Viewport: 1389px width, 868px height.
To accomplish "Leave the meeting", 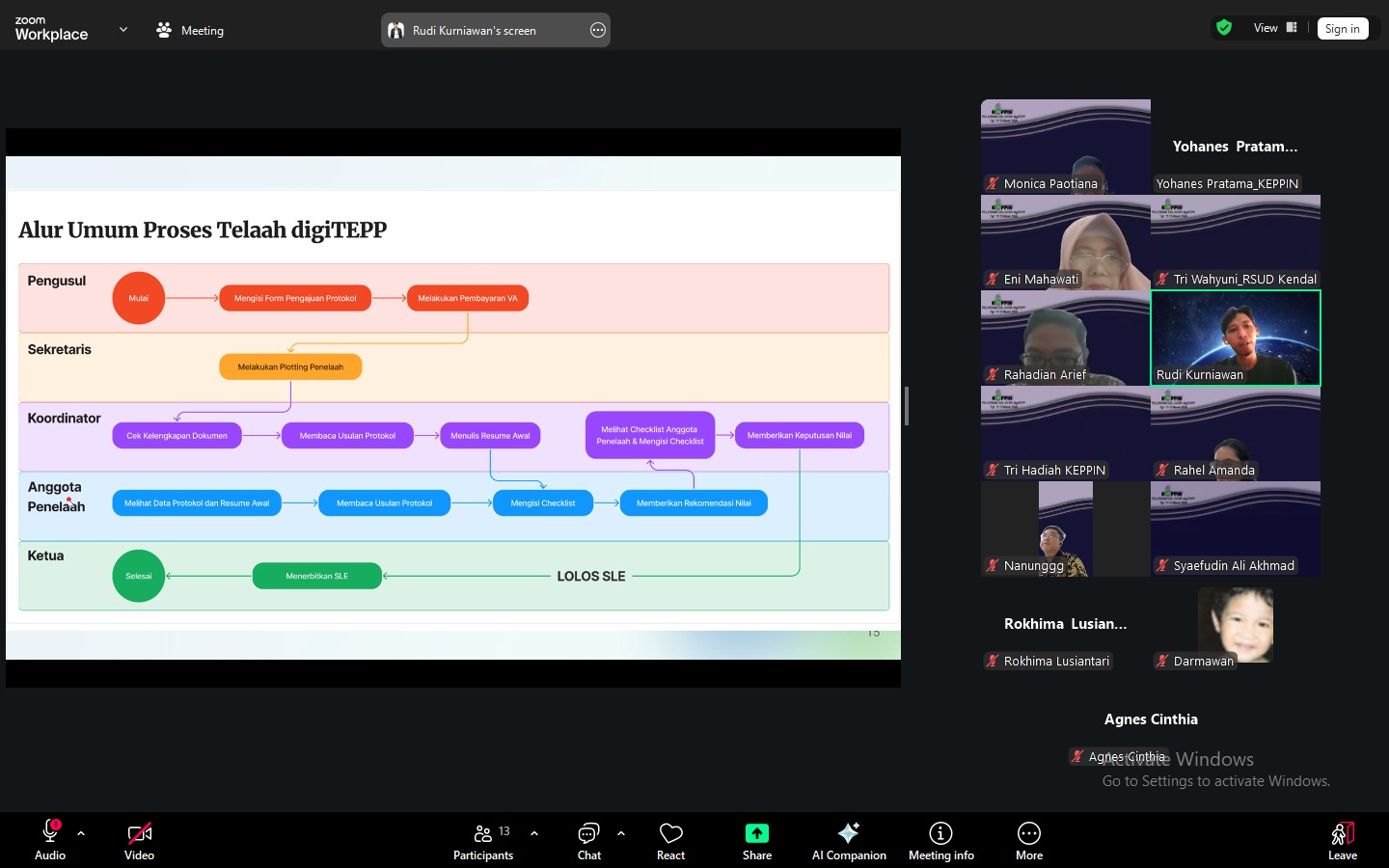I will [x=1342, y=841].
